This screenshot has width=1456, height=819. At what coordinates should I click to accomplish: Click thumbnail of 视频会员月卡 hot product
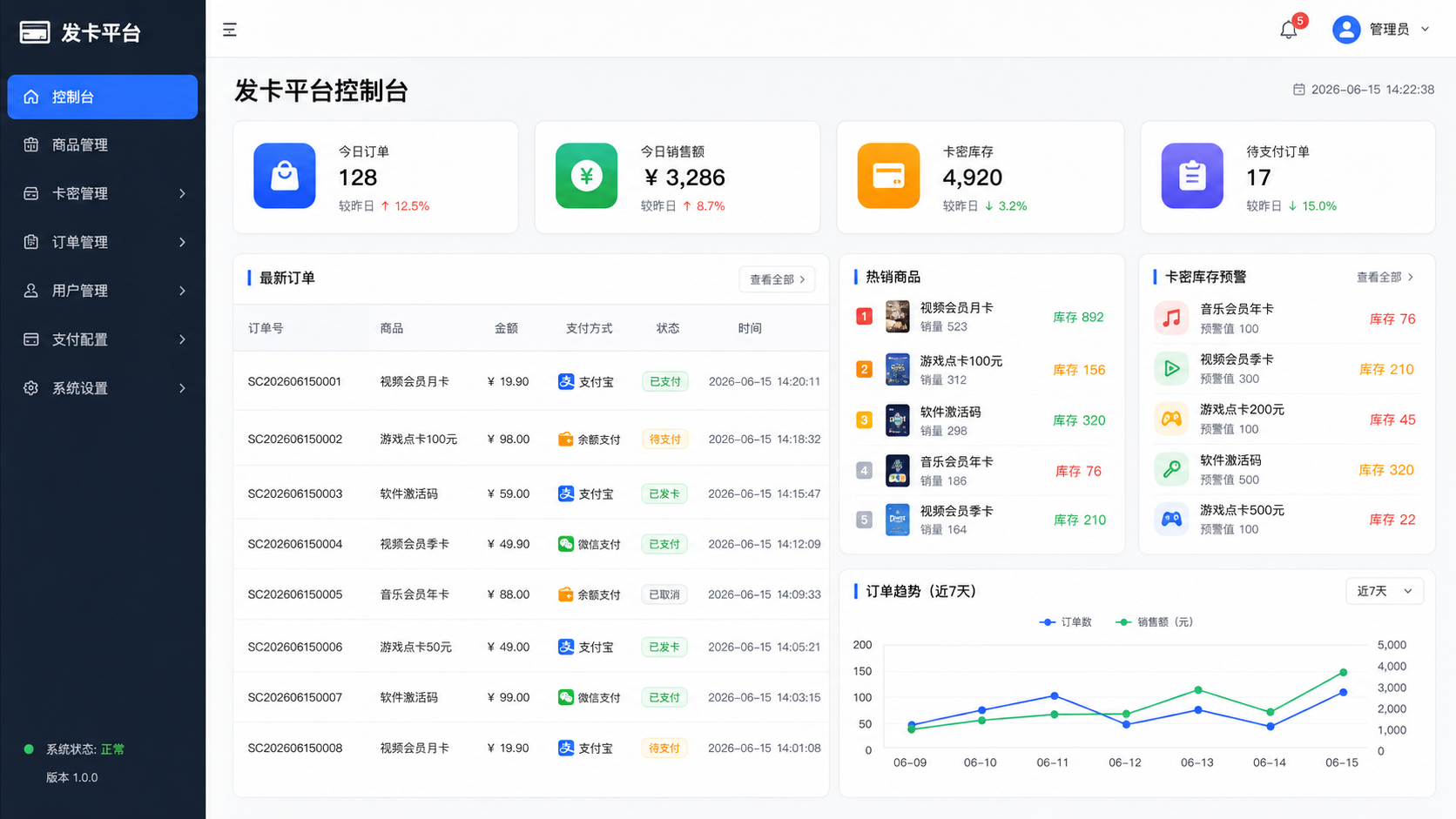[x=898, y=317]
